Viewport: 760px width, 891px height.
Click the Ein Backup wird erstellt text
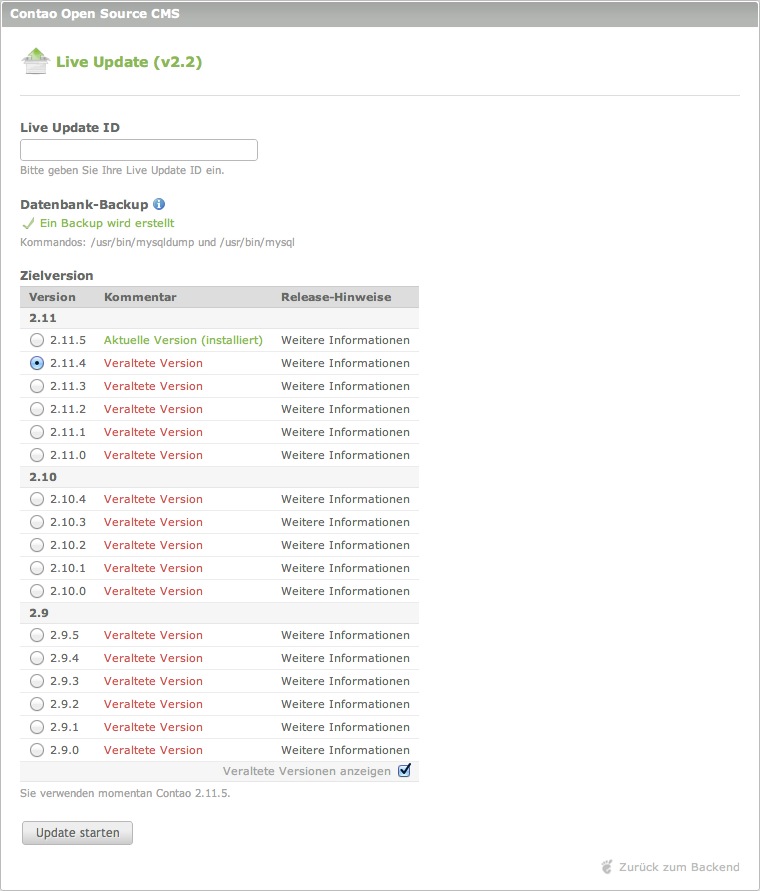point(107,223)
